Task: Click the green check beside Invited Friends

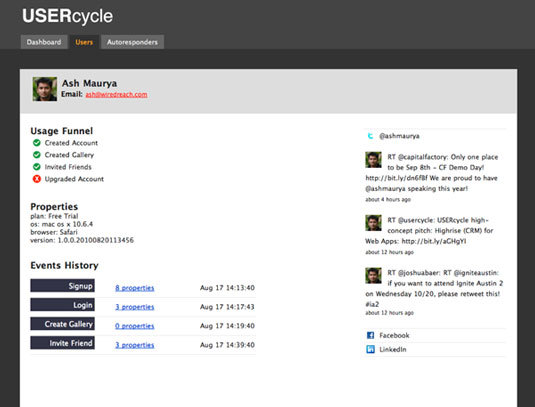Action: click(37, 167)
